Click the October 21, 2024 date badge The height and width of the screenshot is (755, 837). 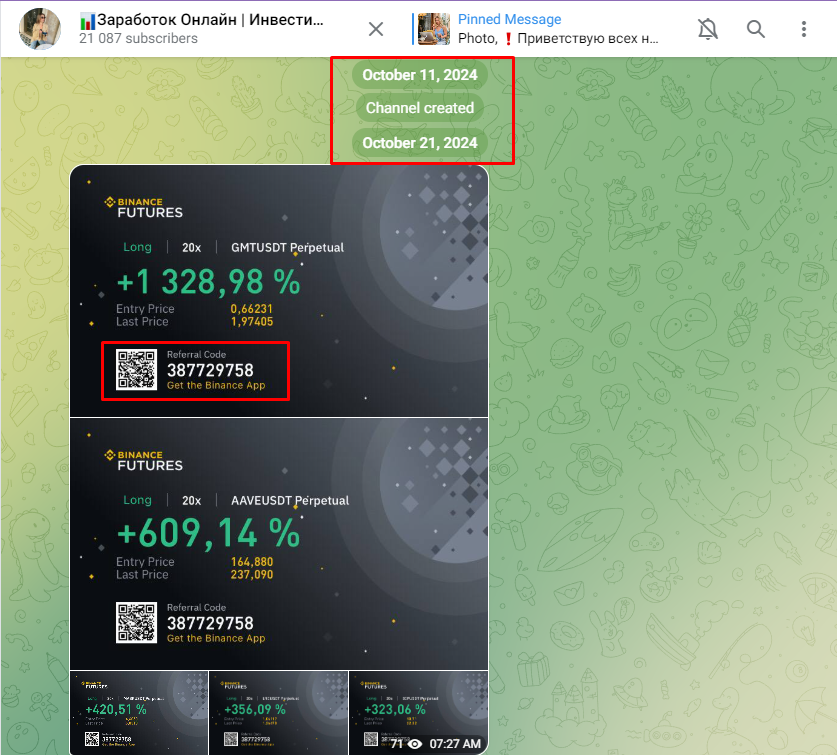(419, 142)
